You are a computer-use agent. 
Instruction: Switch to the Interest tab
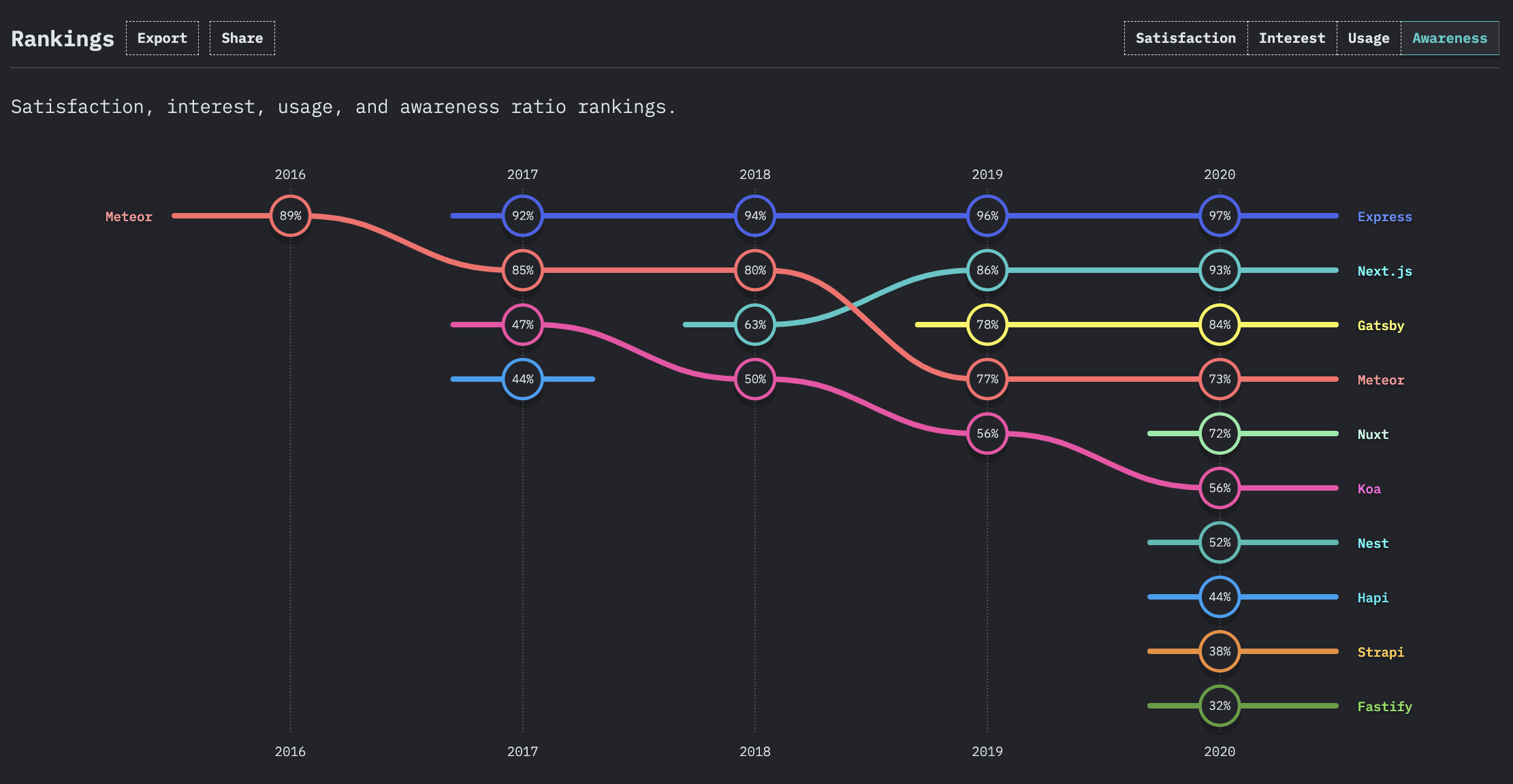pyautogui.click(x=1292, y=38)
